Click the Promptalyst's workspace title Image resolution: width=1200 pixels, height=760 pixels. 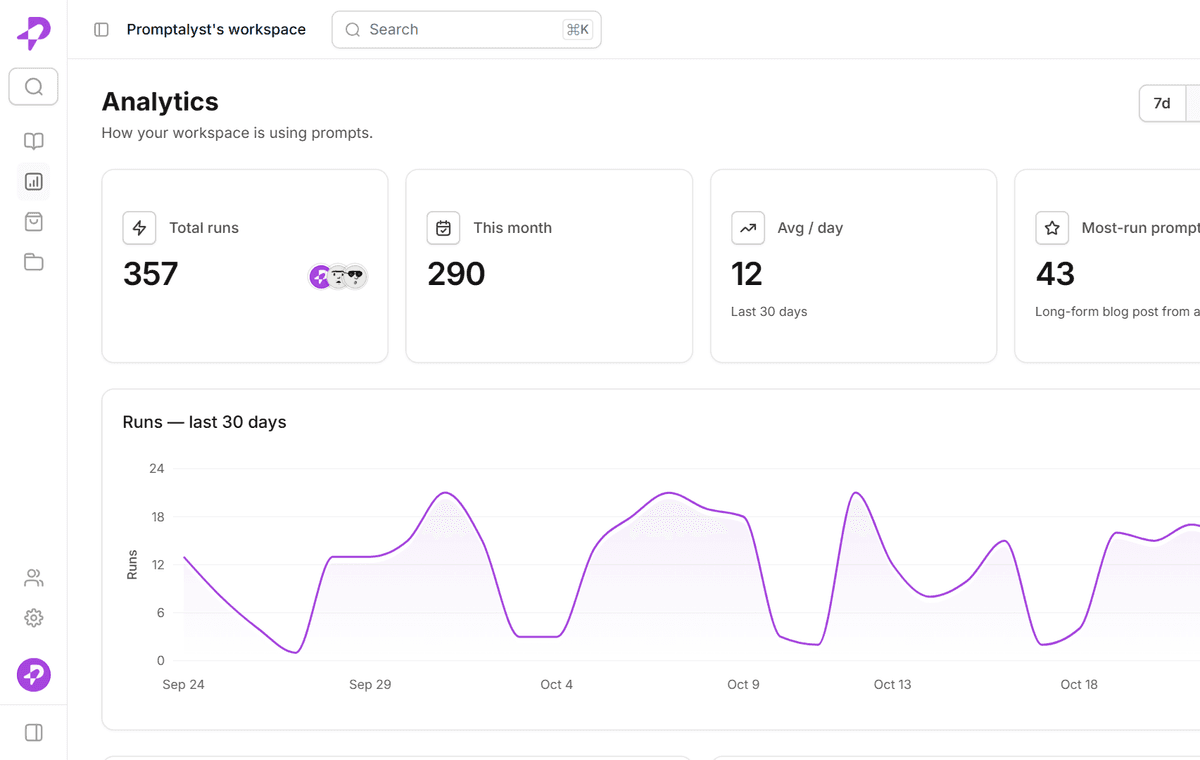point(216,30)
